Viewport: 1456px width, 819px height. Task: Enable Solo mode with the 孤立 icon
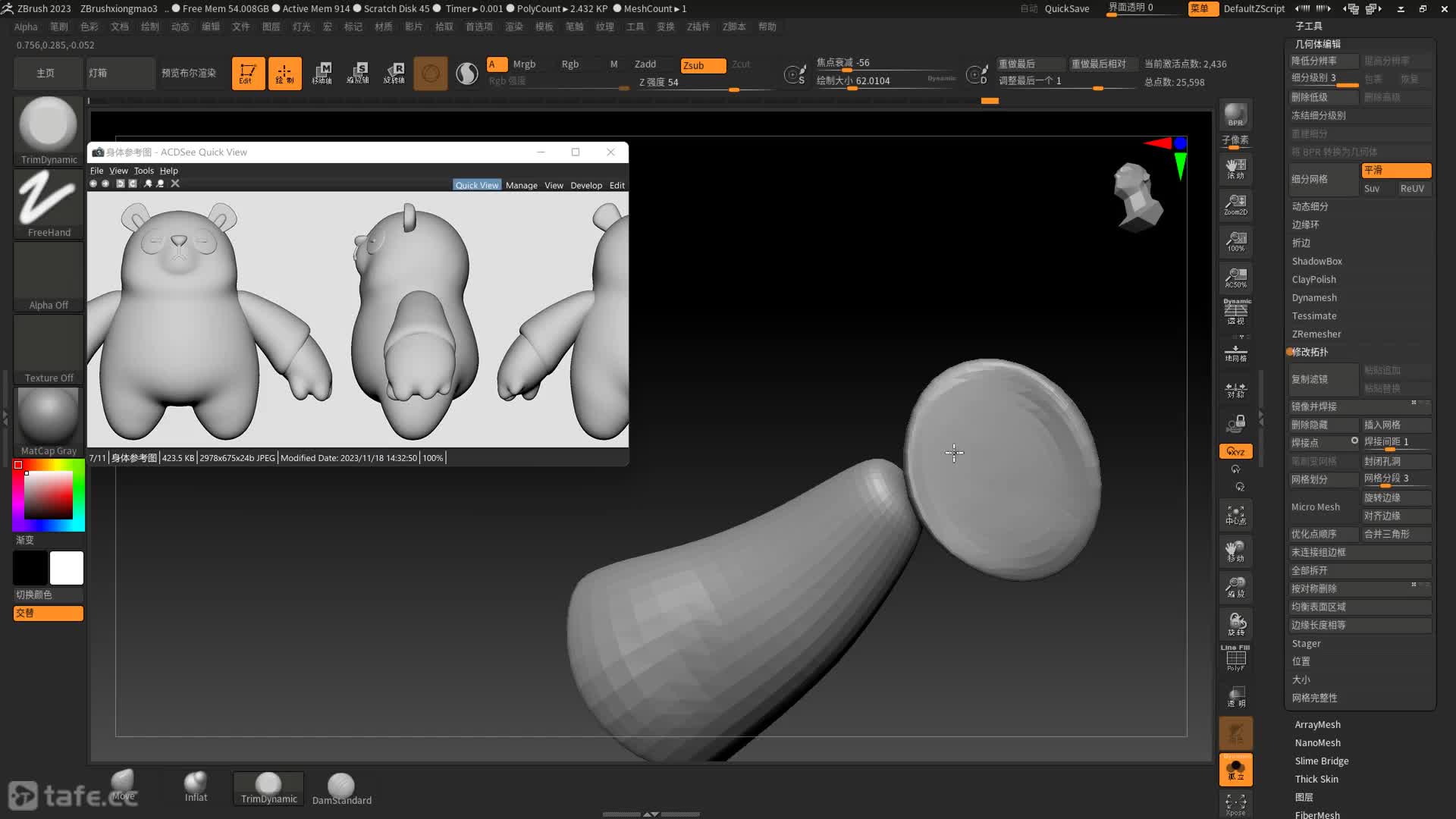tap(1235, 770)
